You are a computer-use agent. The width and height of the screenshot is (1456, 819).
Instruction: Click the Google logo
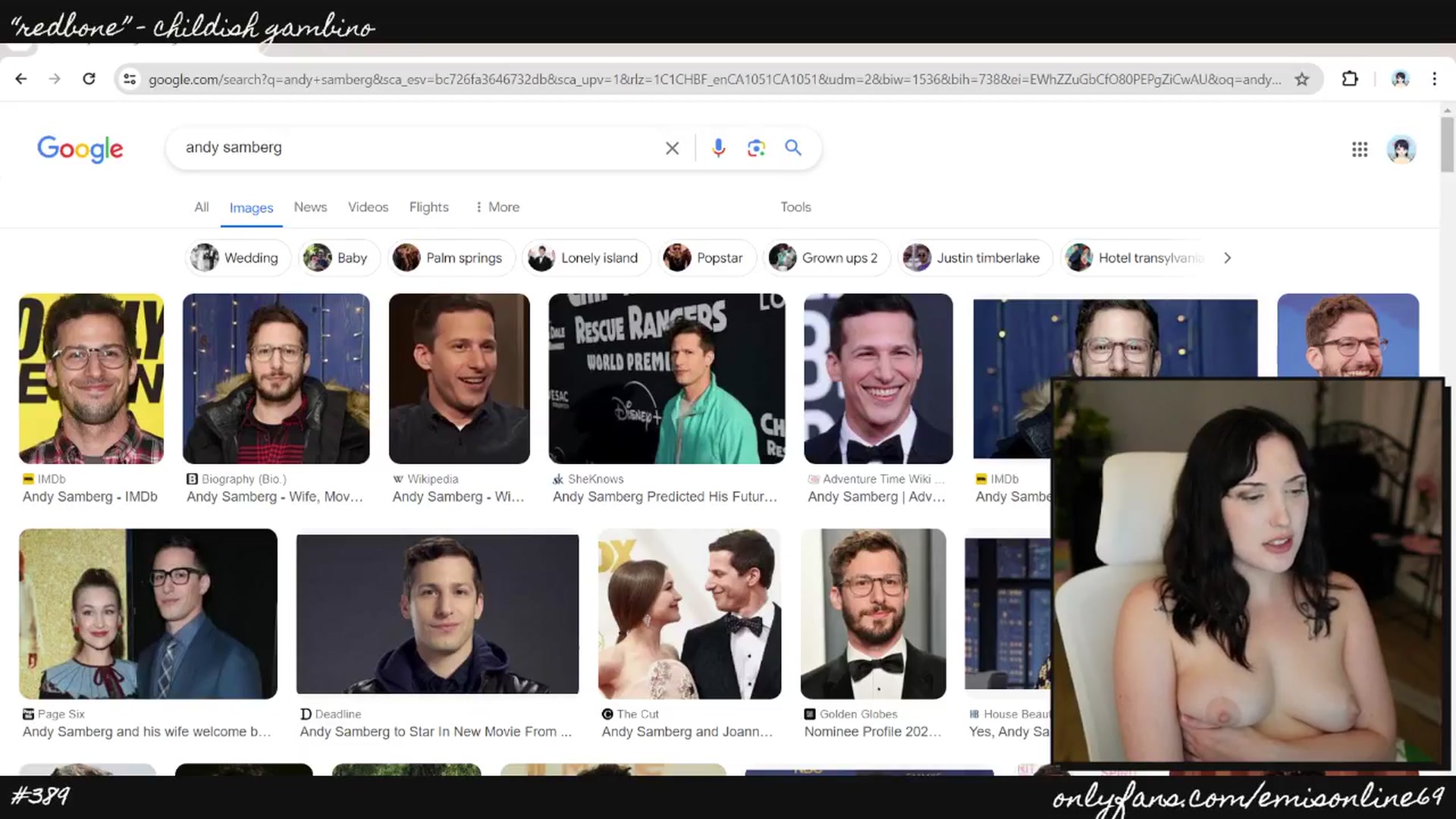80,149
